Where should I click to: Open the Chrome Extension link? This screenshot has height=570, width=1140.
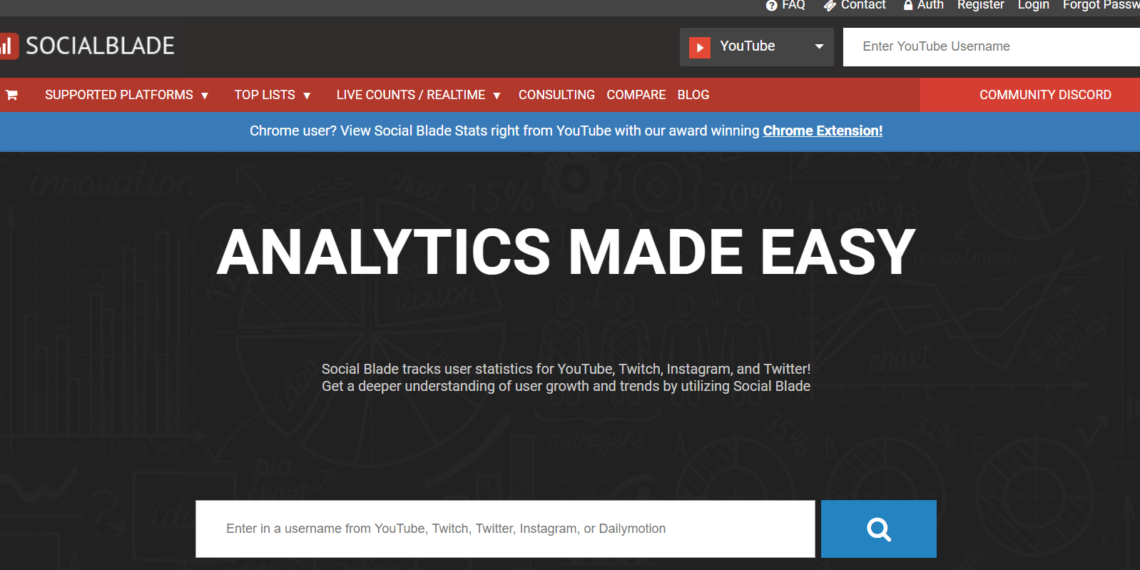822,131
